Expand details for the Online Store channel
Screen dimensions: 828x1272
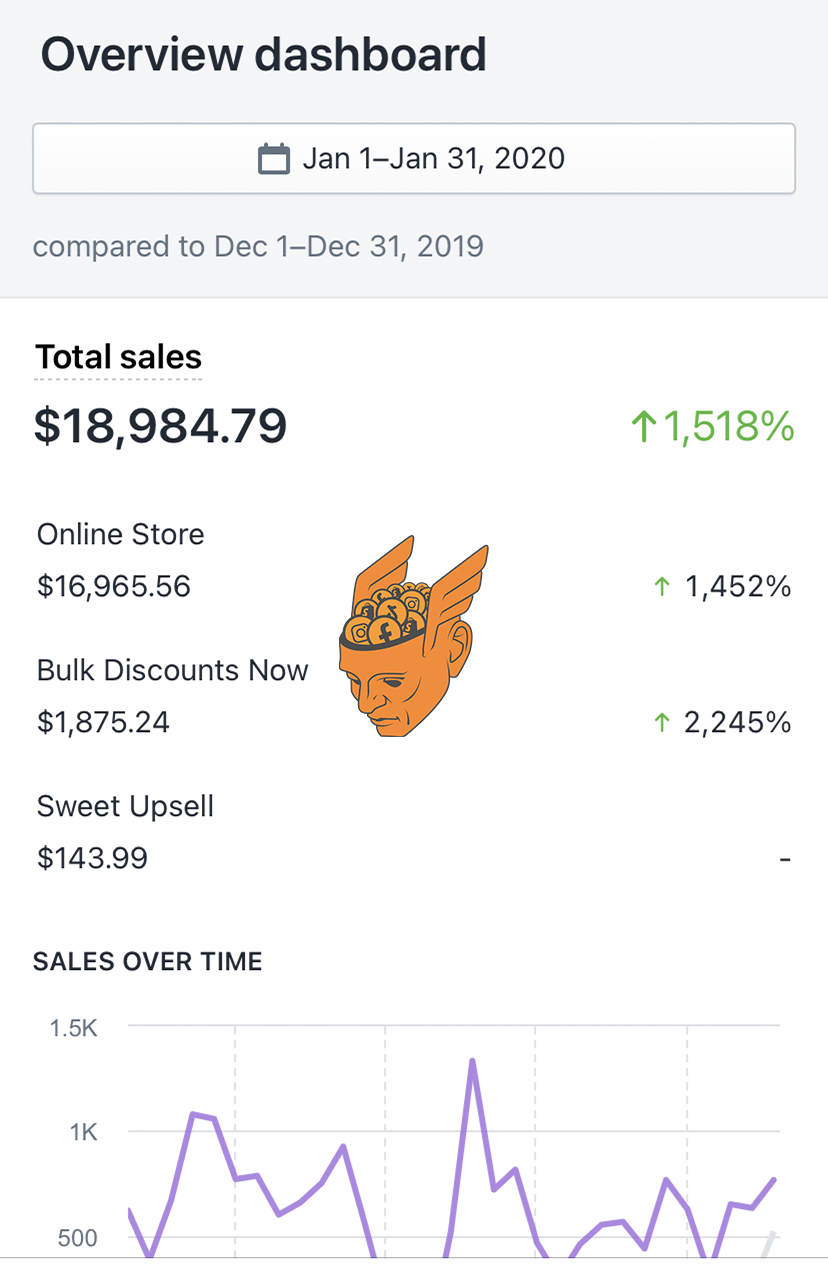(120, 534)
